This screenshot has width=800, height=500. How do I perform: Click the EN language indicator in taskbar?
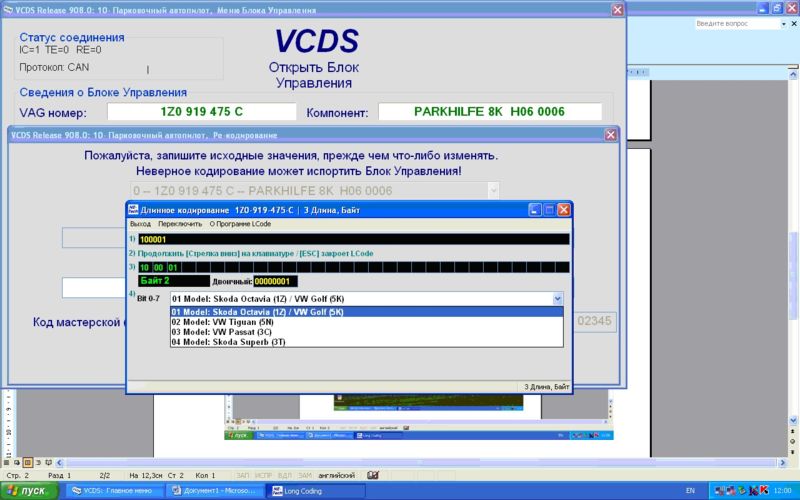(x=690, y=491)
